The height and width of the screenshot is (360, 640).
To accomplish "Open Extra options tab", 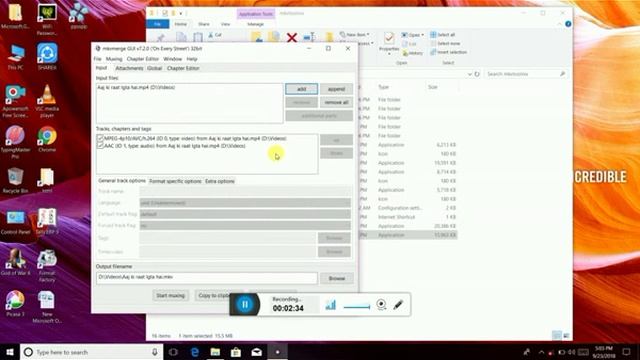I will tap(220, 181).
